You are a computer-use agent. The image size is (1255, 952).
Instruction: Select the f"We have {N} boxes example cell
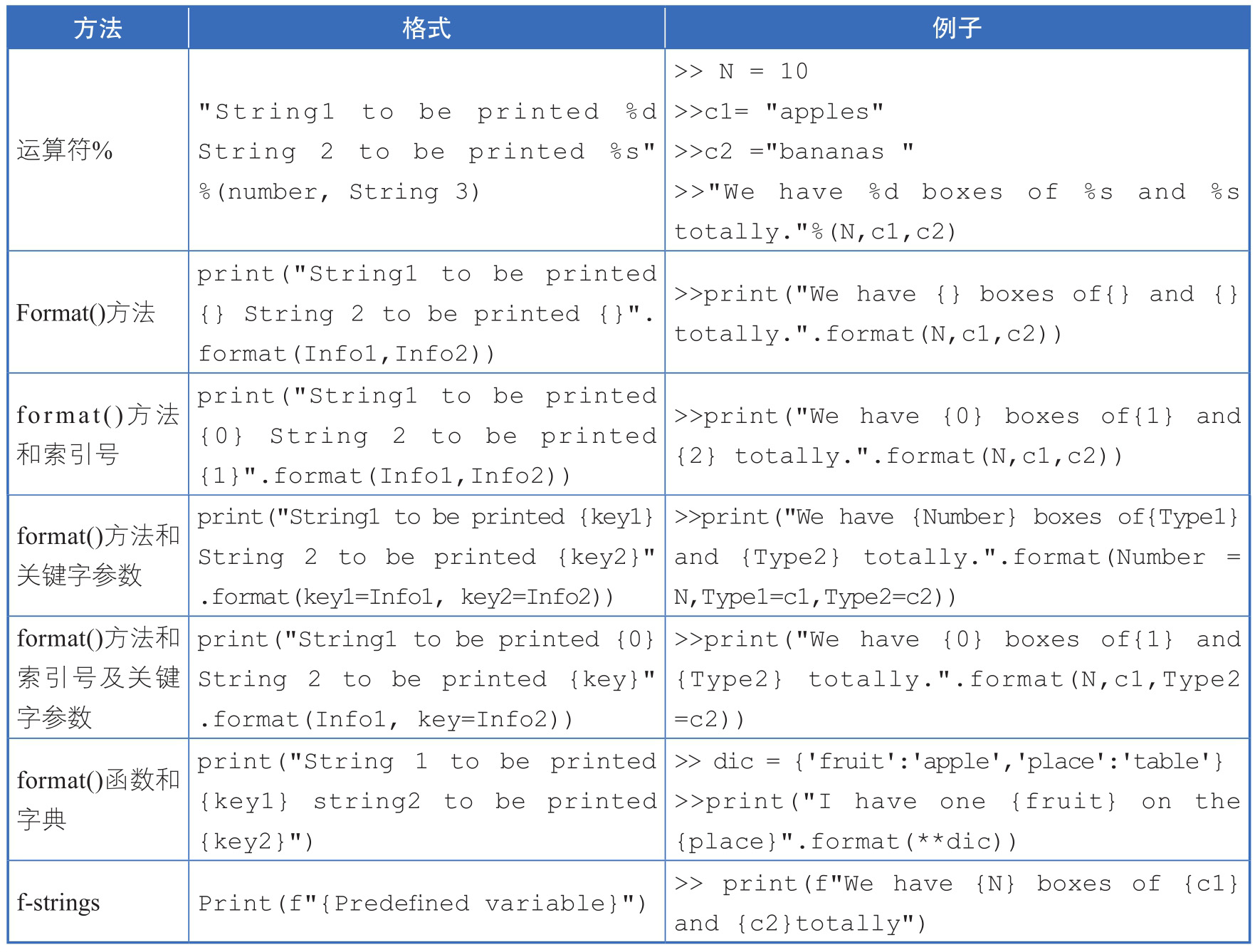(957, 903)
